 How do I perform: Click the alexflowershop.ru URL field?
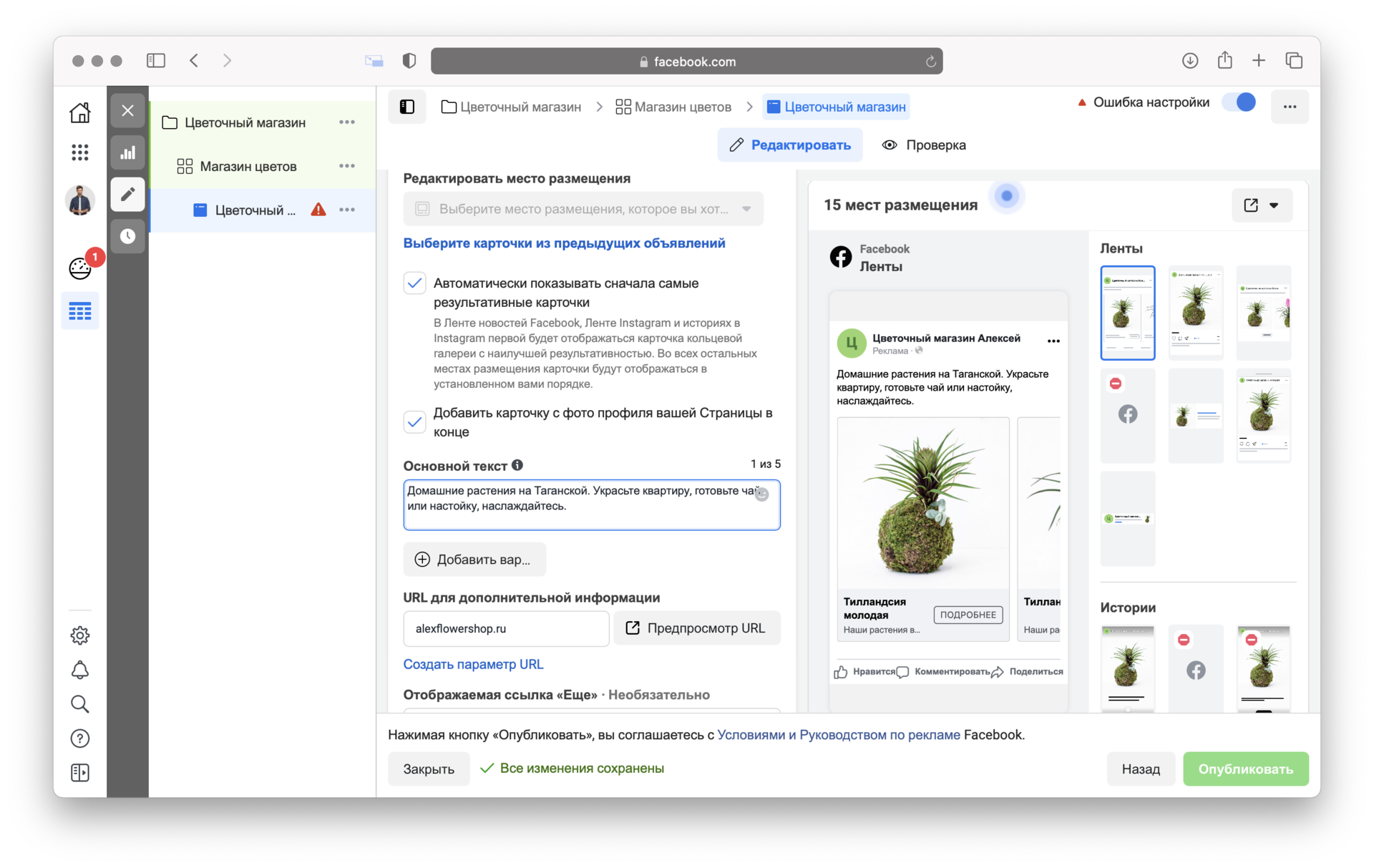pos(505,628)
